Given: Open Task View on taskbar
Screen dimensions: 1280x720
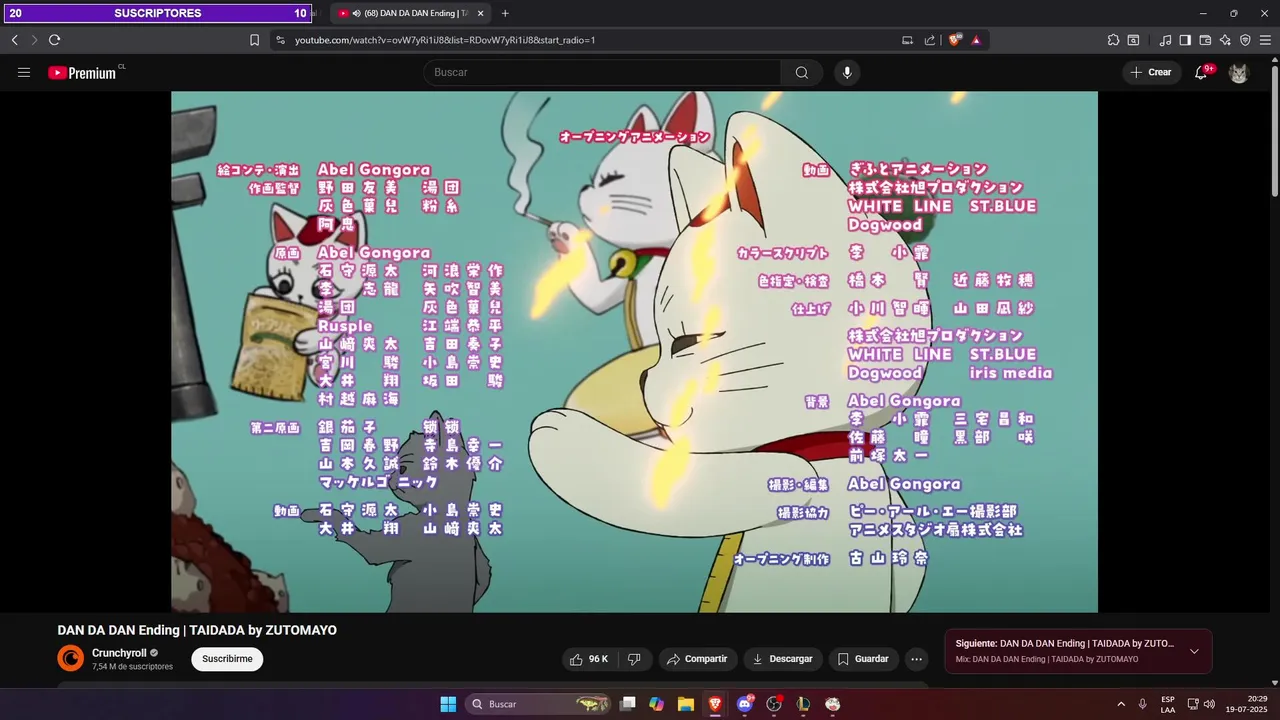Looking at the screenshot, I should pos(628,704).
